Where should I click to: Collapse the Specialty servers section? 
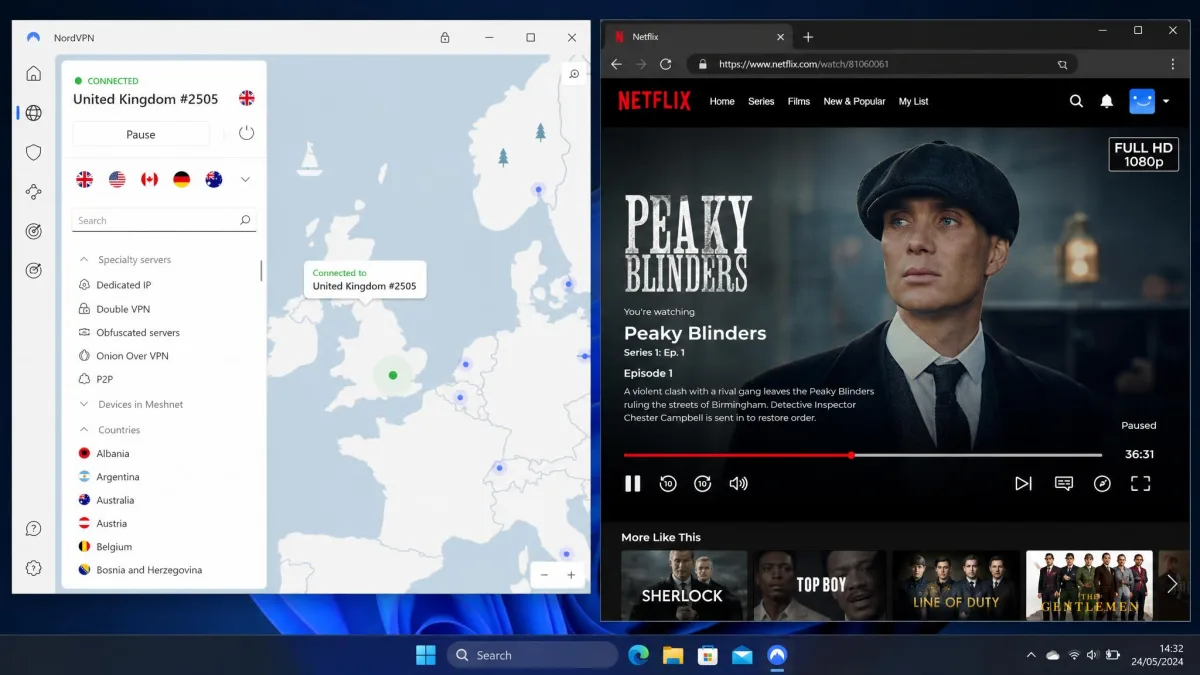[x=84, y=260]
